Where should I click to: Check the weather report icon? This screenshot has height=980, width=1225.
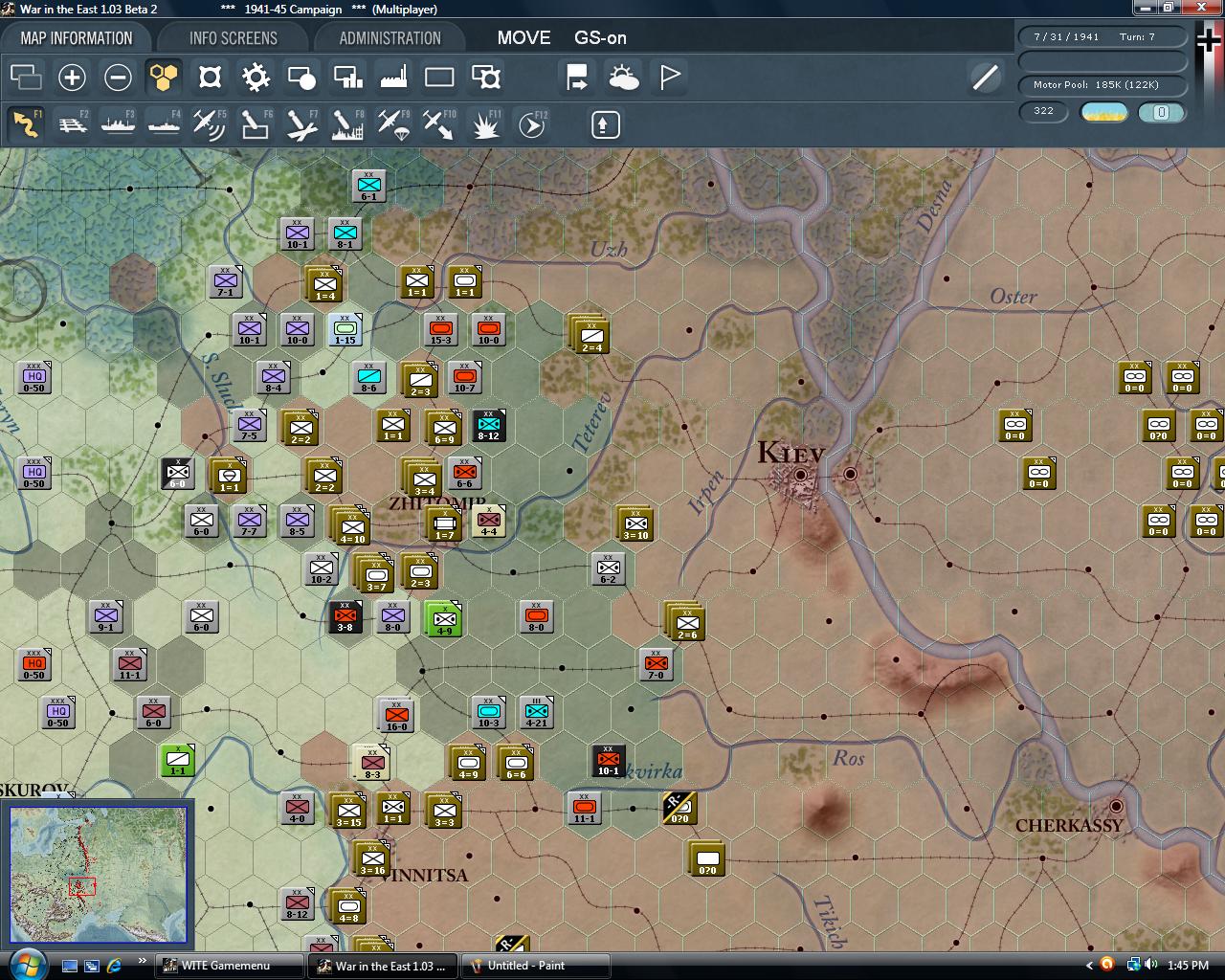623,77
